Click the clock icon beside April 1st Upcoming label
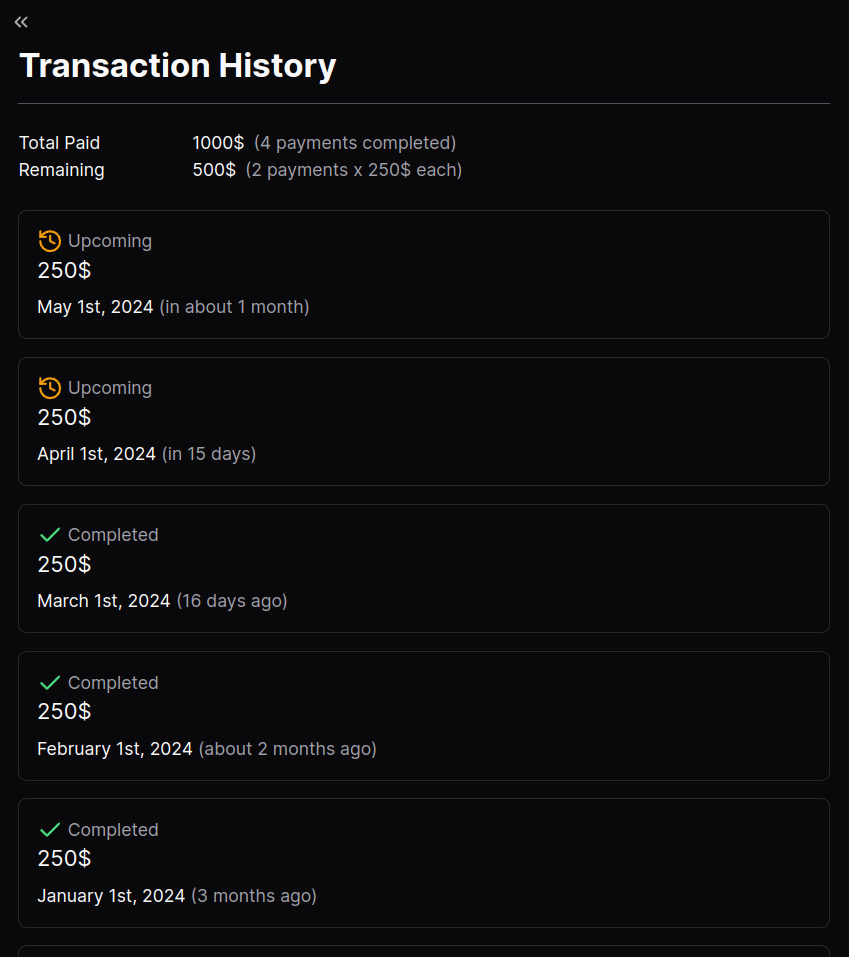Image resolution: width=849 pixels, height=957 pixels. (x=49, y=387)
